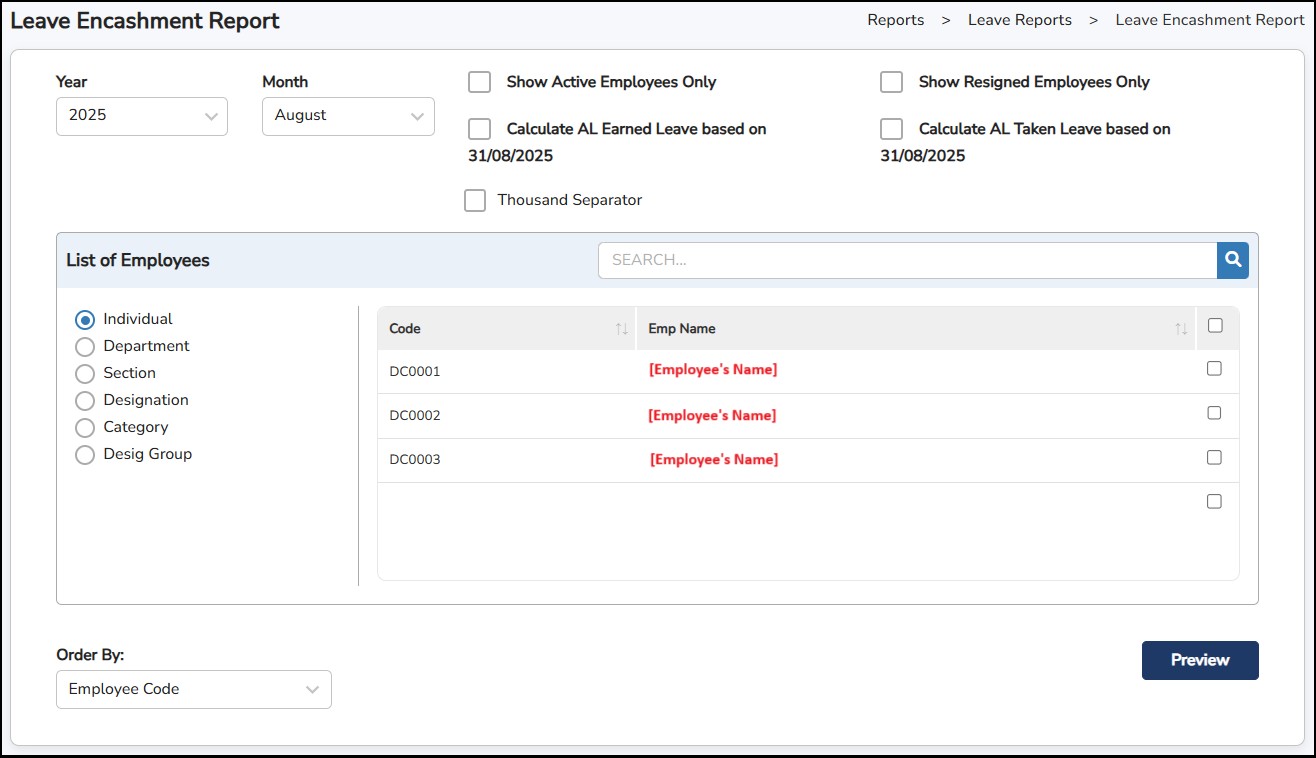Viewport: 1316px width, 758px height.
Task: Tick the checkbox for DC0003
Action: 1214,457
